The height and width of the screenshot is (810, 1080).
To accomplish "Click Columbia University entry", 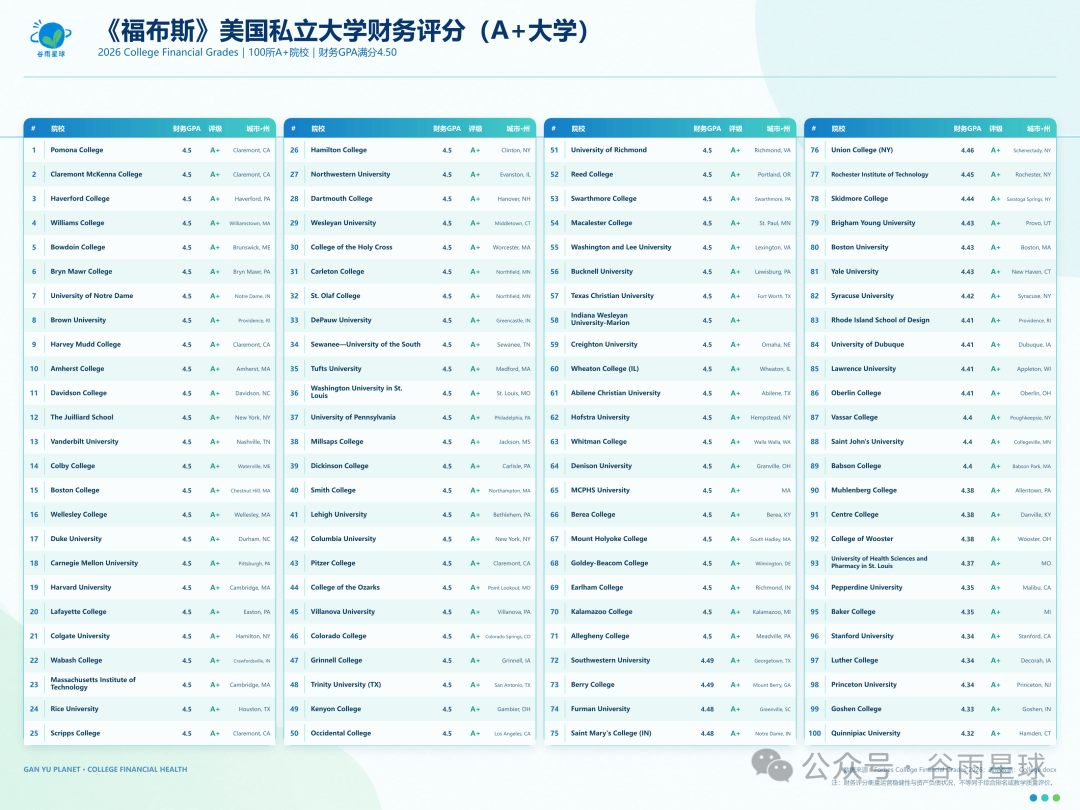I will pyautogui.click(x=343, y=539).
